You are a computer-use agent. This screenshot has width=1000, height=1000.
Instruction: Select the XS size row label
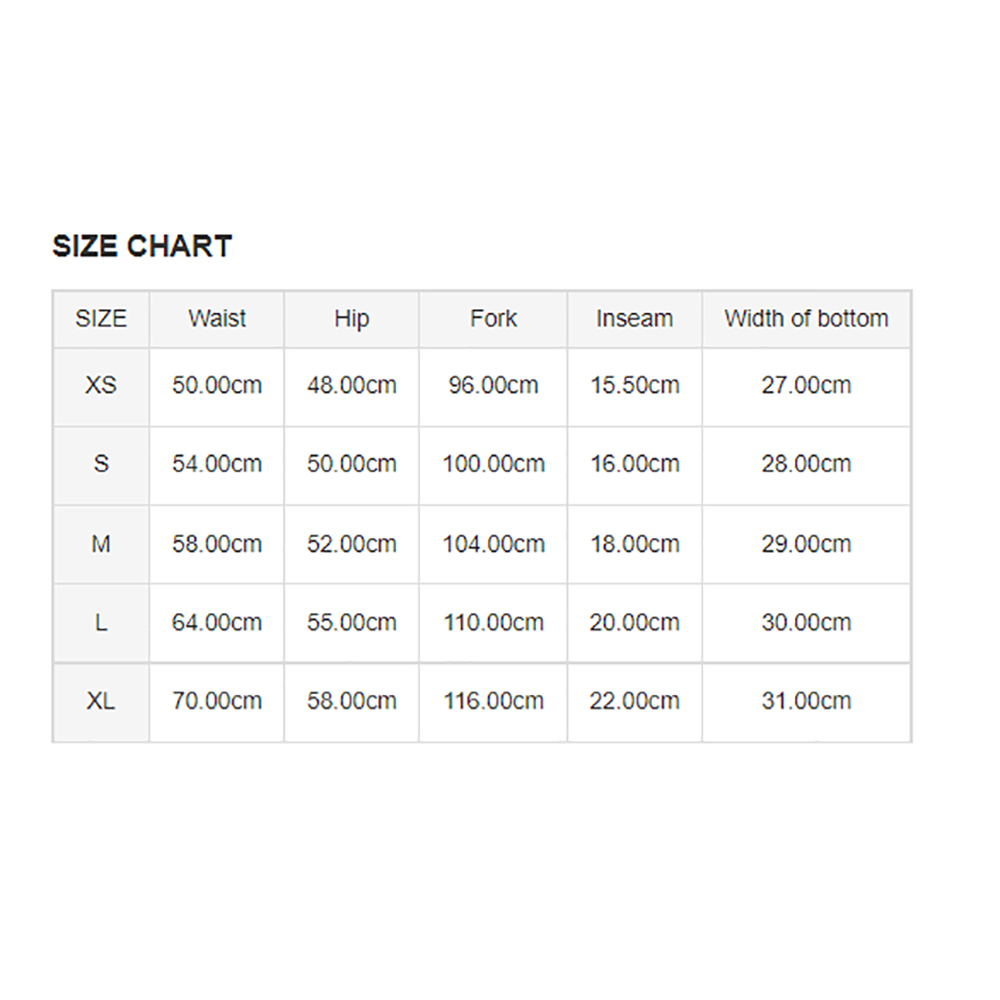[x=101, y=386]
